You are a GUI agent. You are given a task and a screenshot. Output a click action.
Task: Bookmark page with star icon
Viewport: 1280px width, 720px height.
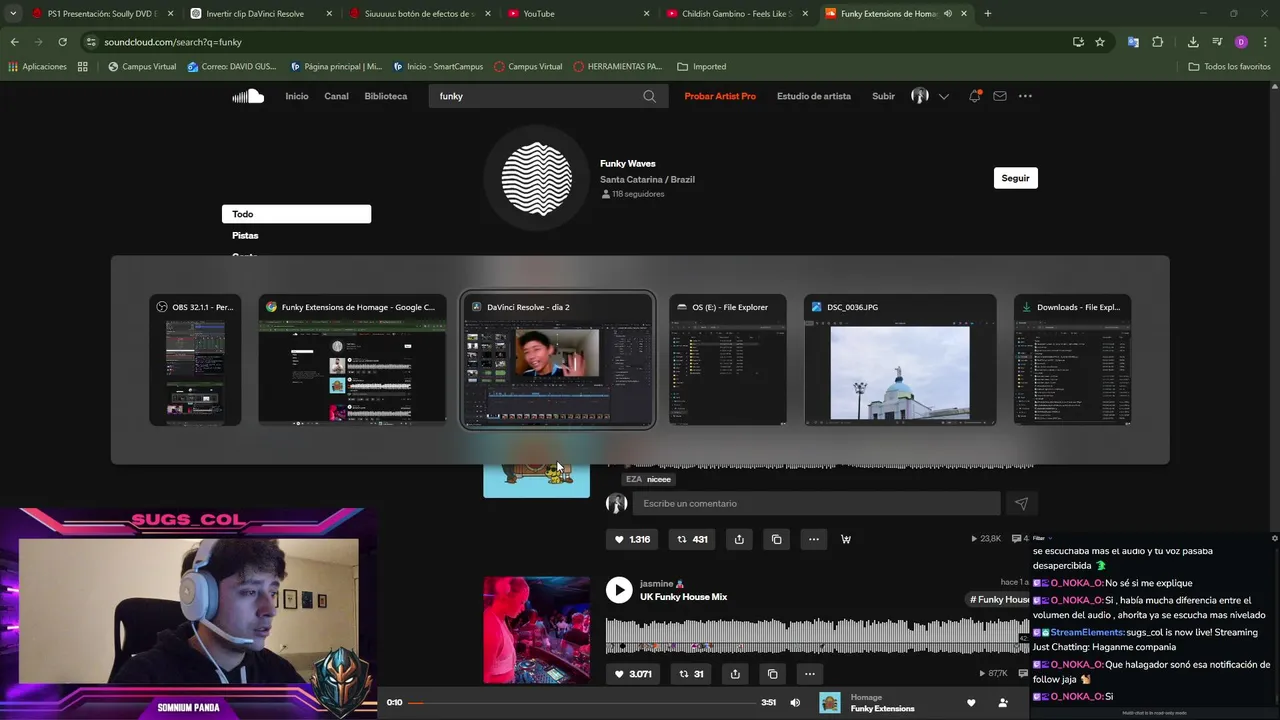click(x=1100, y=42)
